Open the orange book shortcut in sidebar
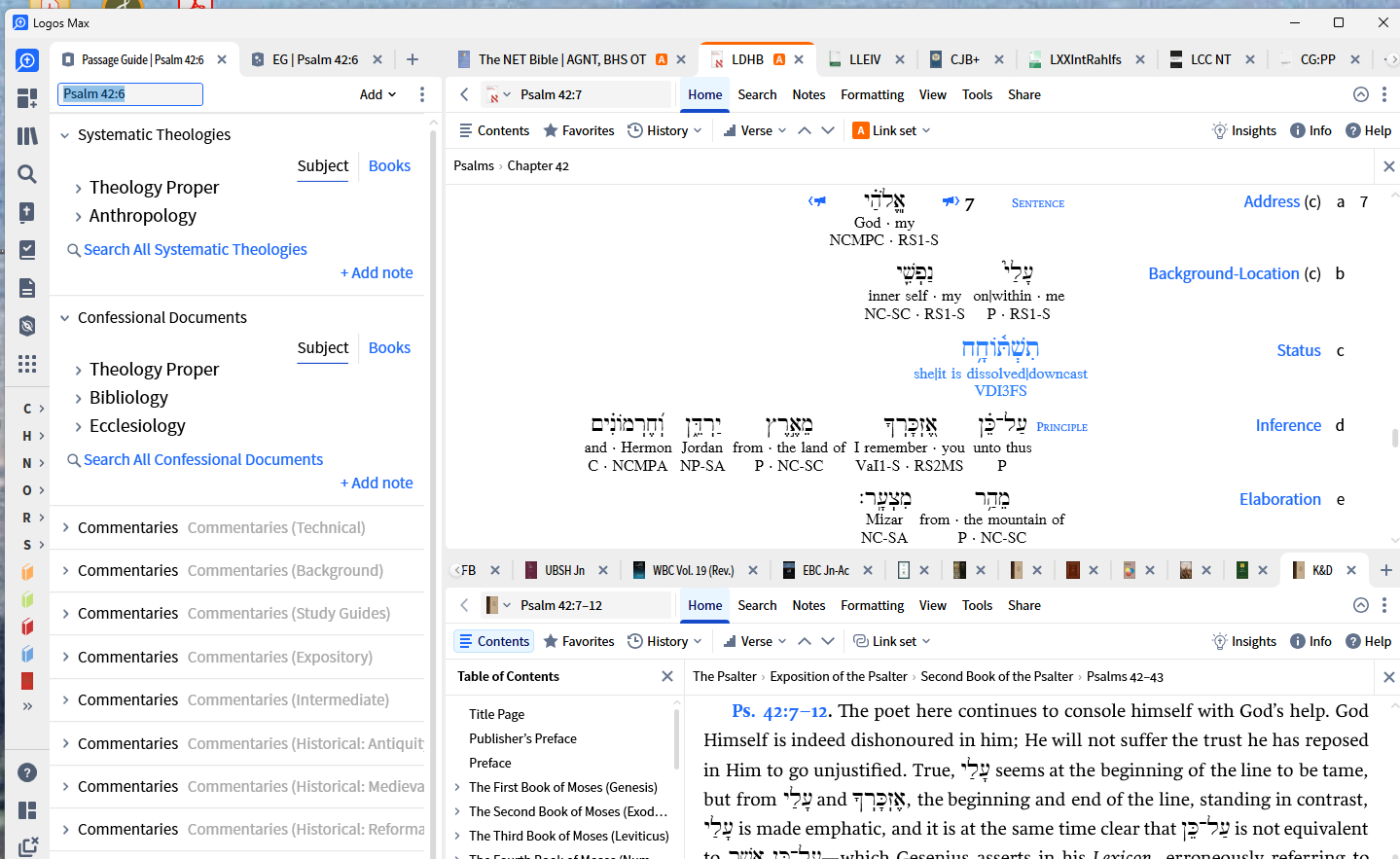Screen dimensions: 1400x859 pyautogui.click(x=27, y=572)
